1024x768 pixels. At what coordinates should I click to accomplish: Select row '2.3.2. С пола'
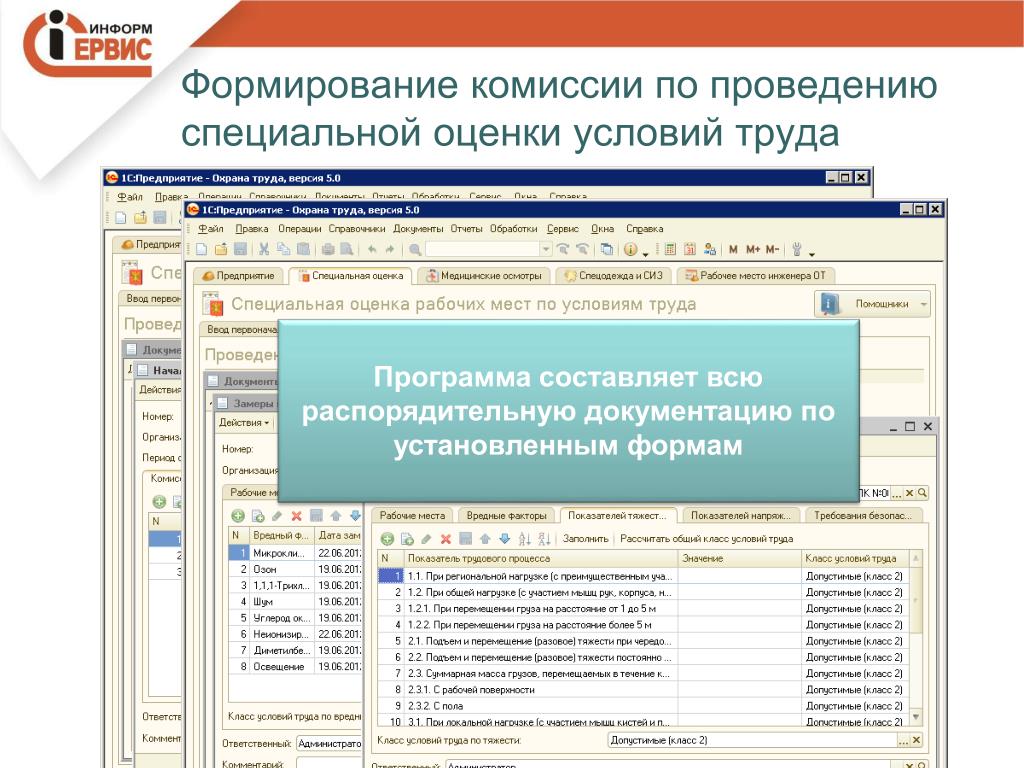pos(643,706)
